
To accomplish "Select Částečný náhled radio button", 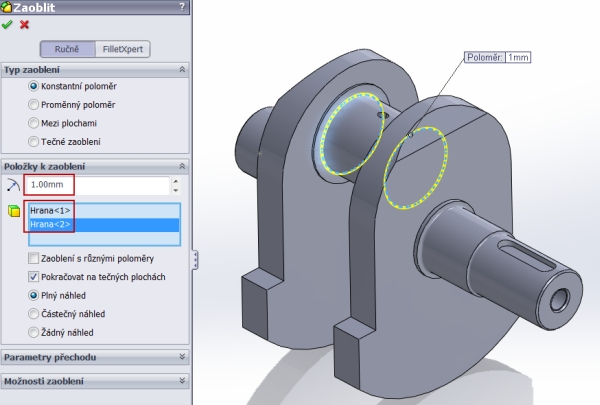I will pyautogui.click(x=34, y=314).
